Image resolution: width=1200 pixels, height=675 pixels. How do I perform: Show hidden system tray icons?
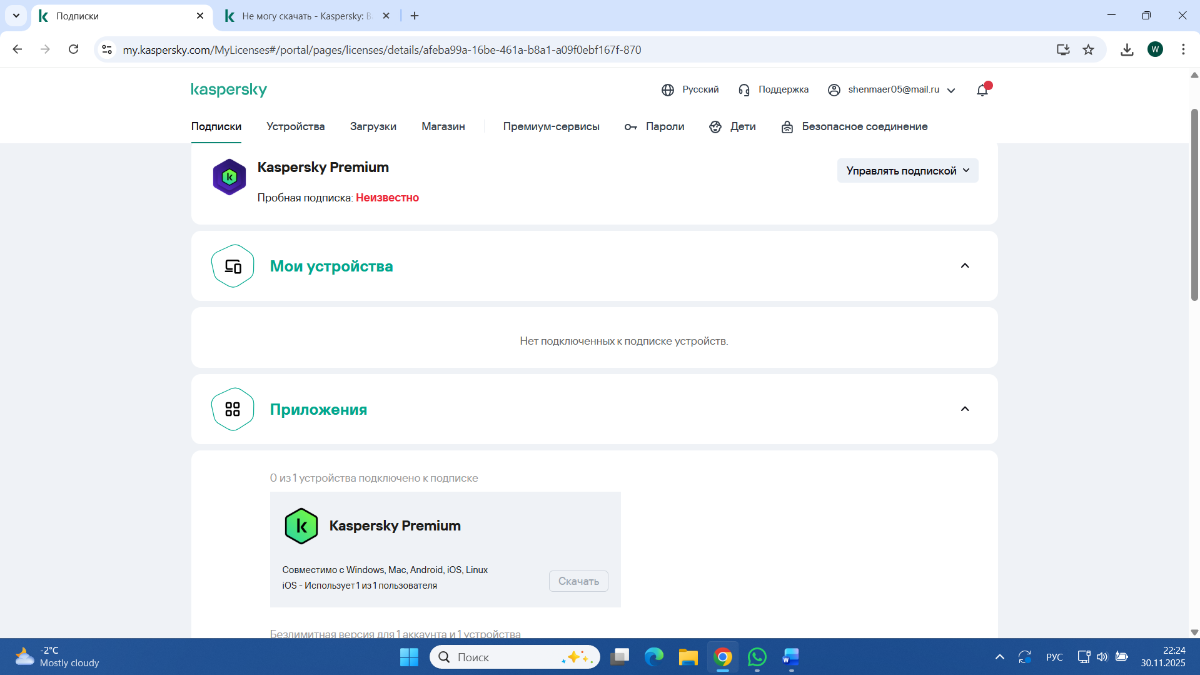(1000, 657)
